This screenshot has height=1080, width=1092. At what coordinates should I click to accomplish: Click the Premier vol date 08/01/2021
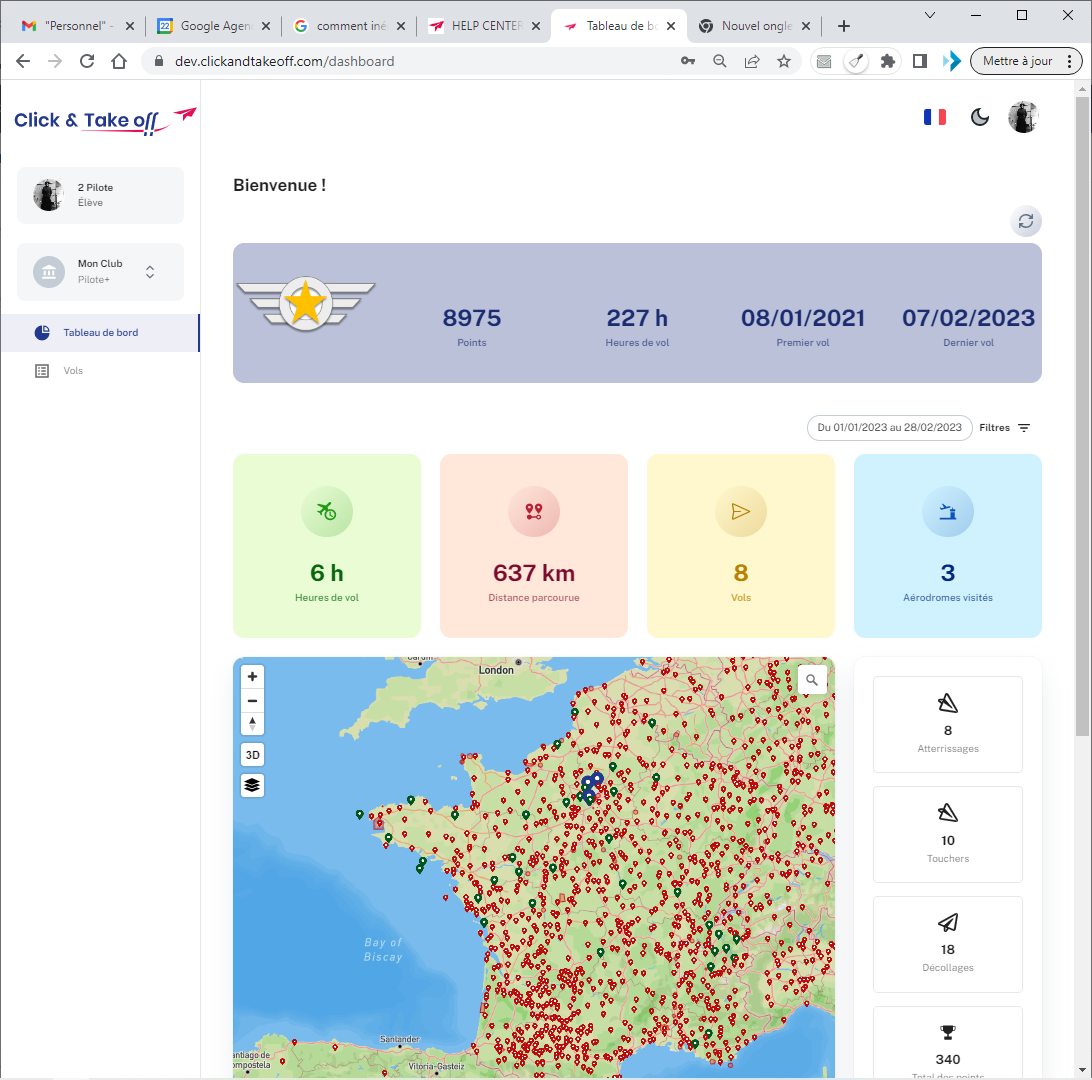pos(802,318)
